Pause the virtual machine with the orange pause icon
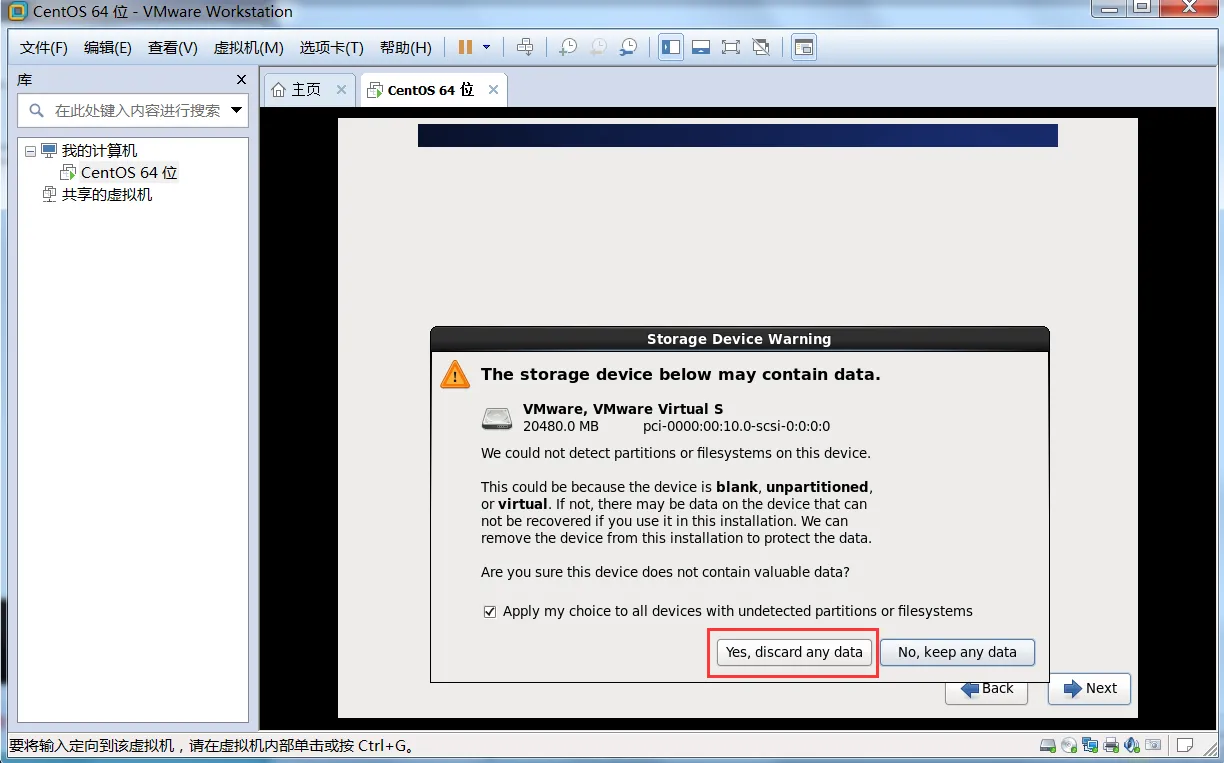The height and width of the screenshot is (763, 1224). (465, 47)
